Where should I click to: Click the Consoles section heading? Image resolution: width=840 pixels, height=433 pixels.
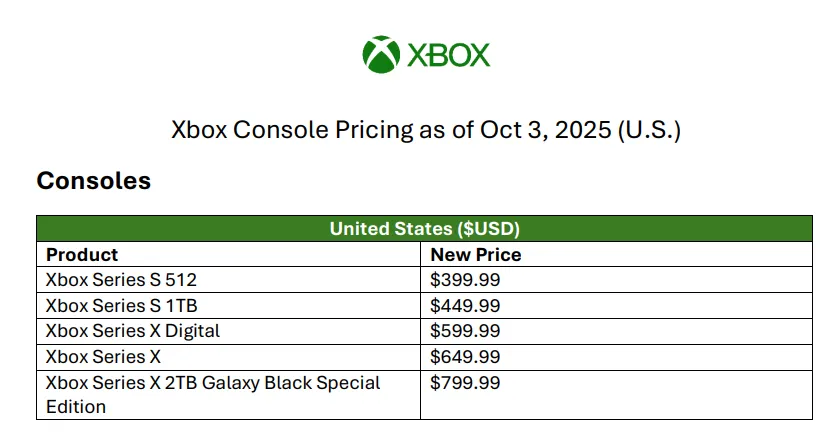point(93,181)
